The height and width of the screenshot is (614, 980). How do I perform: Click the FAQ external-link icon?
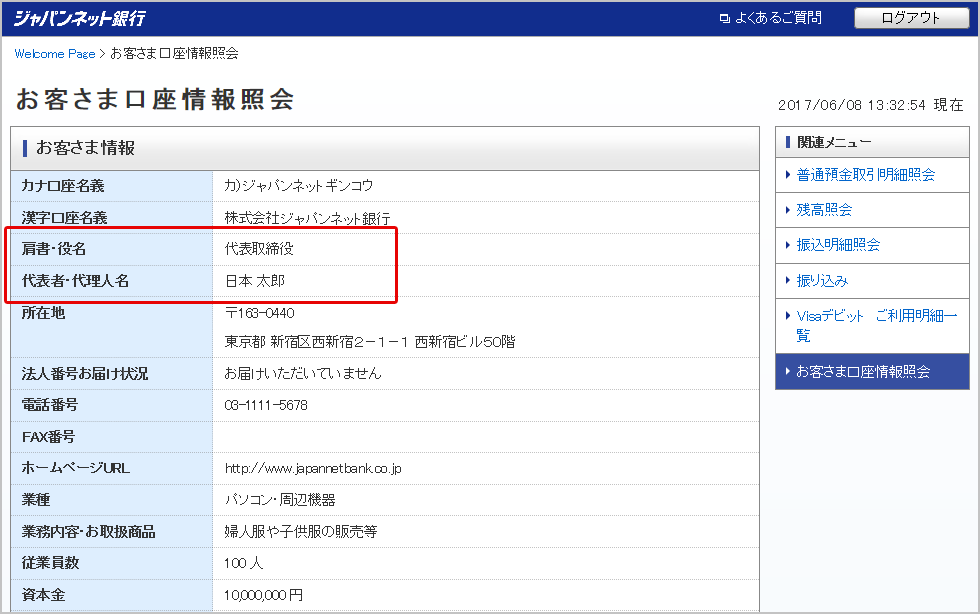coord(724,19)
